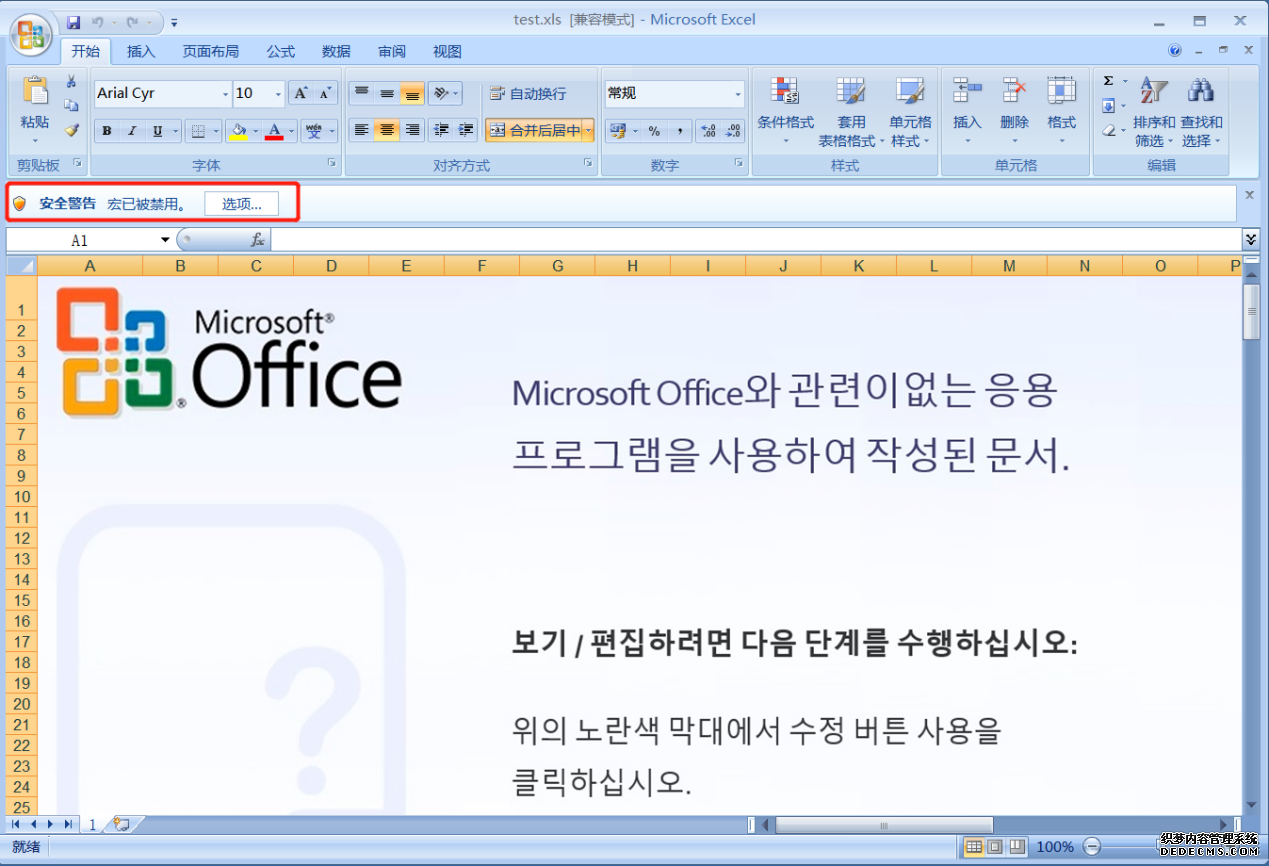
Task: Switch to the 插入 ribbon tab
Action: [x=141, y=51]
